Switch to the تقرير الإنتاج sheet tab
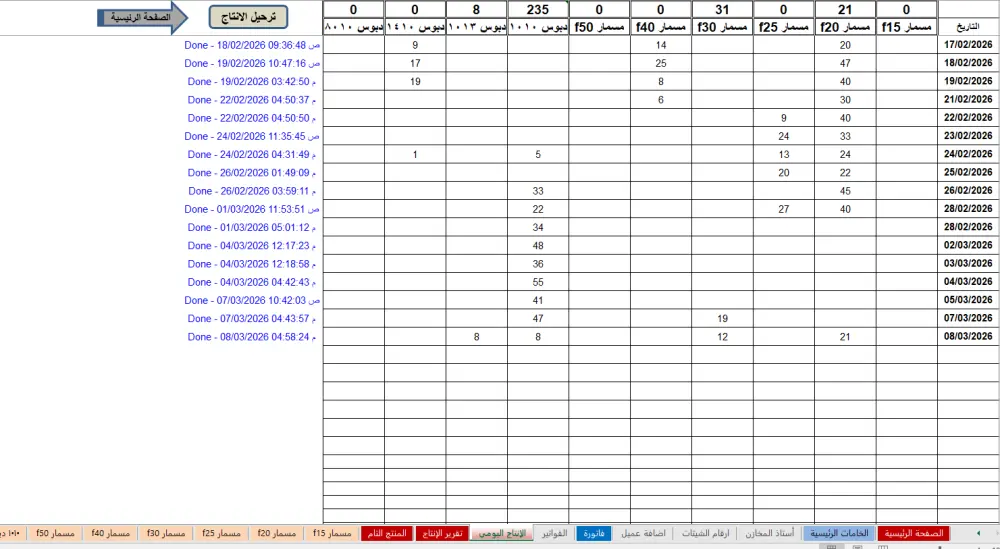Image resolution: width=1000 pixels, height=549 pixels. [x=442, y=533]
